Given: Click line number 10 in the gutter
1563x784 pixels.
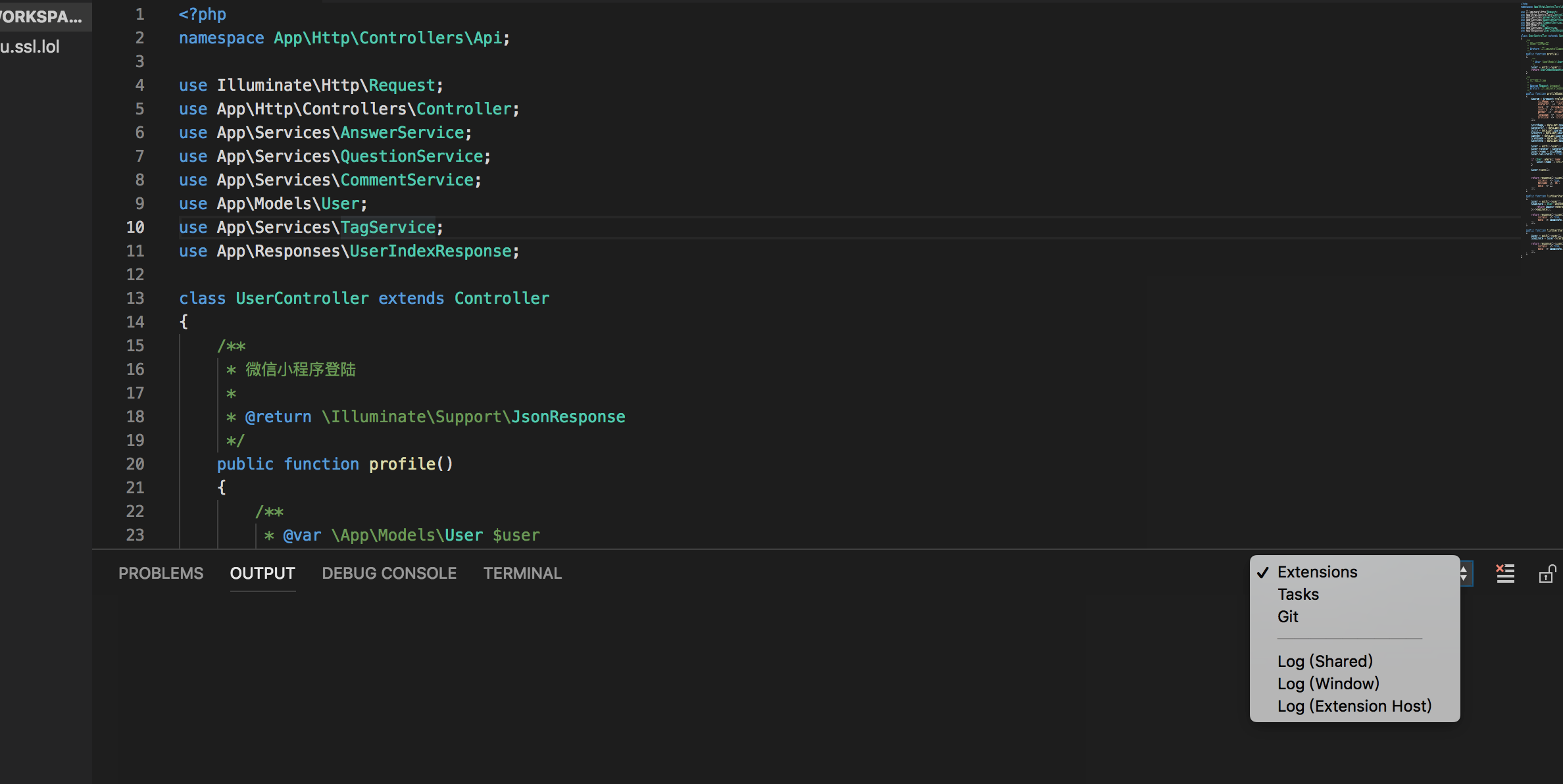Looking at the screenshot, I should 135,227.
